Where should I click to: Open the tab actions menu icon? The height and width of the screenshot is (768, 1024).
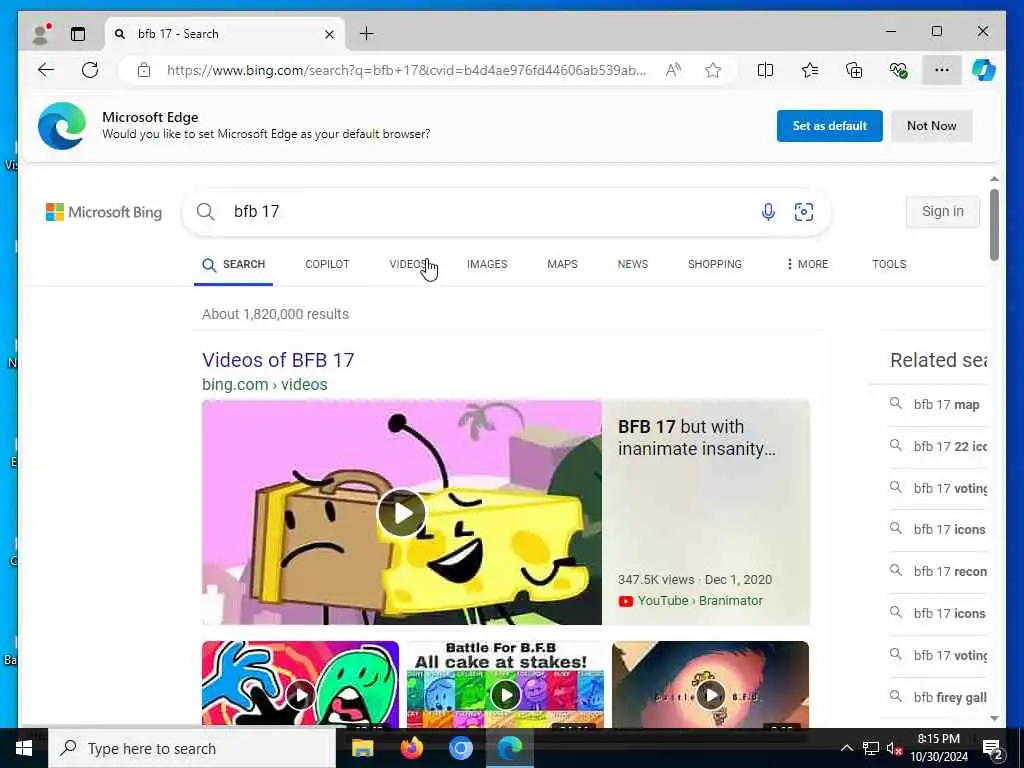pyautogui.click(x=78, y=34)
